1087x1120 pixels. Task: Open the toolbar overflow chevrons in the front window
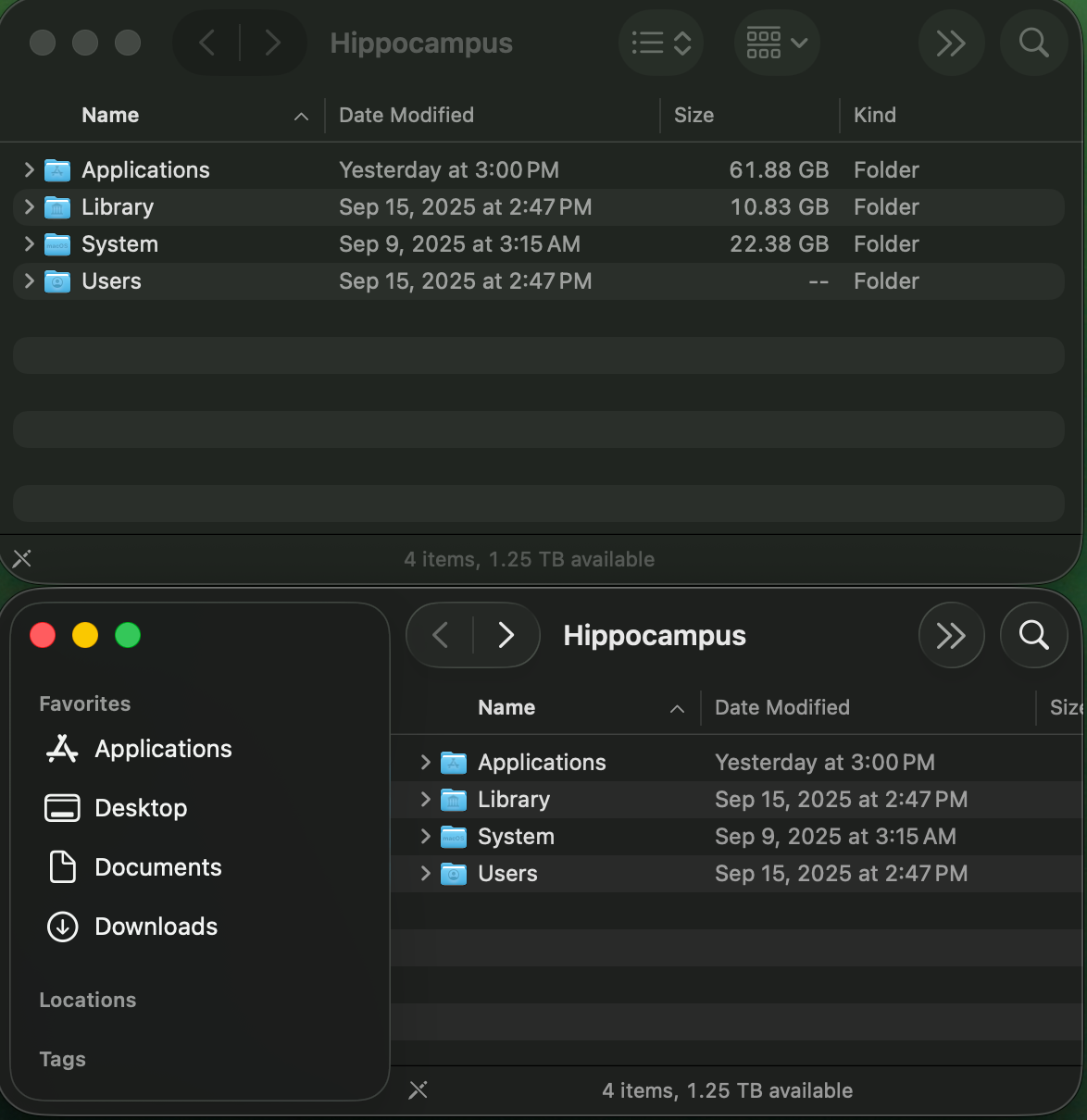click(951, 635)
